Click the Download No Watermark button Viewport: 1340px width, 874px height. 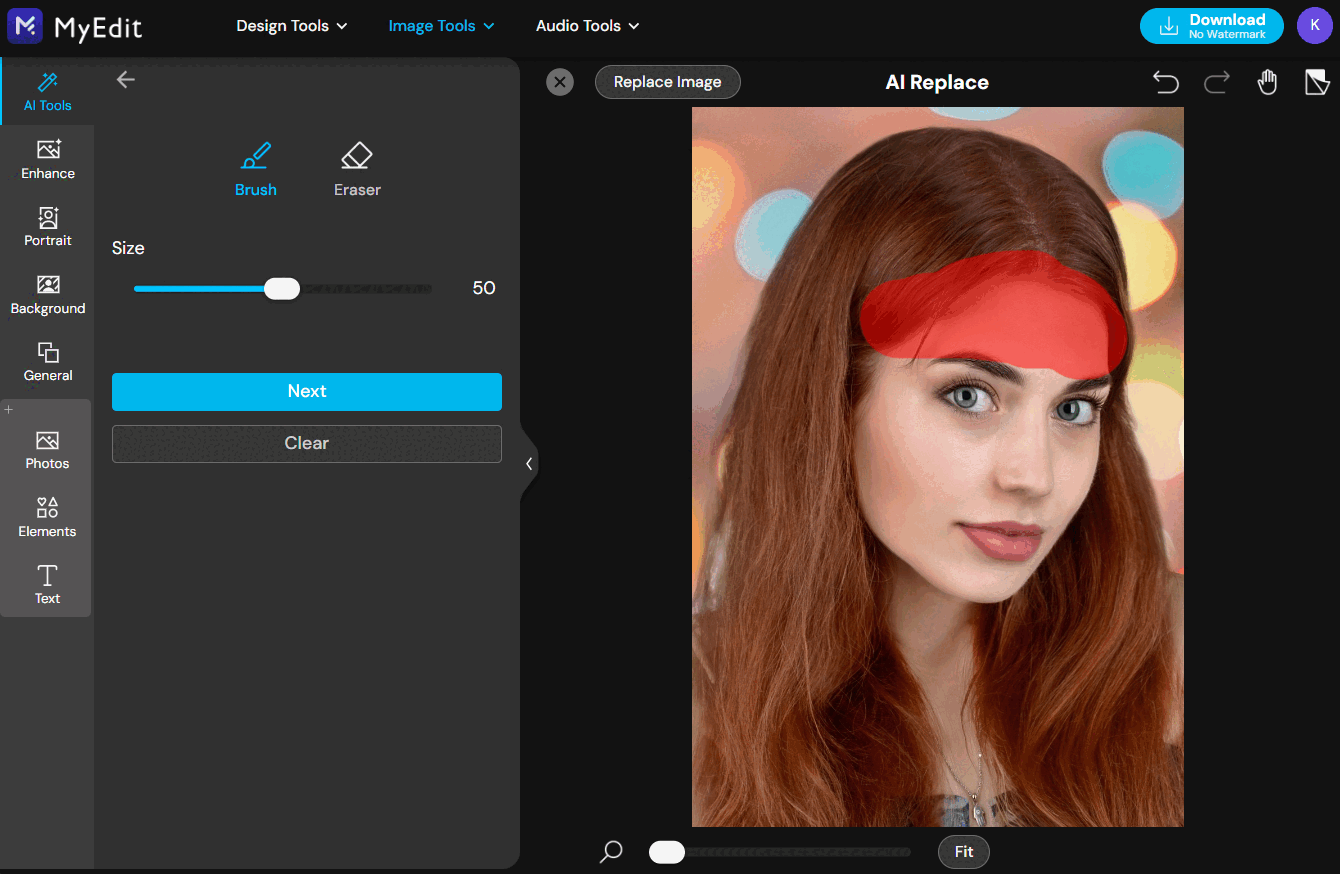pos(1212,26)
